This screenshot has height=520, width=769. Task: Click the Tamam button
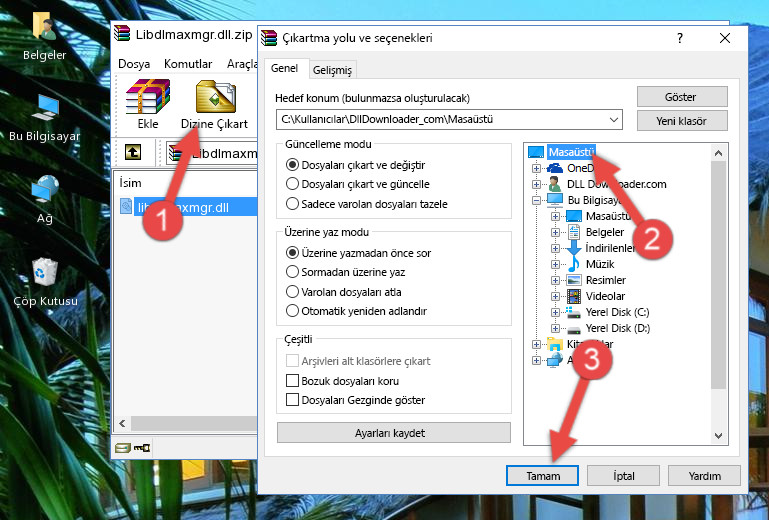coord(542,476)
